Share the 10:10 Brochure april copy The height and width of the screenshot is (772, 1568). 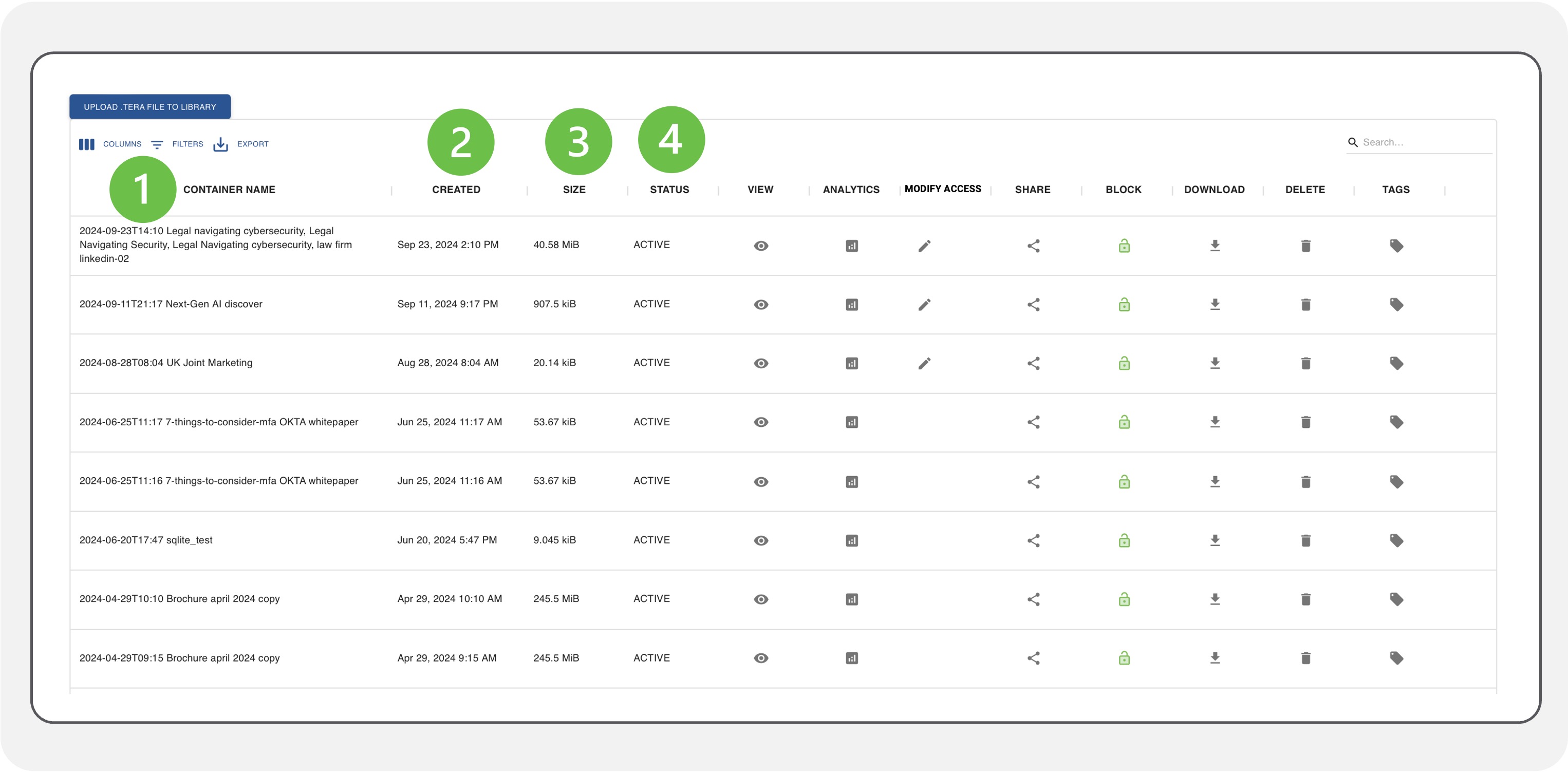(x=1033, y=600)
